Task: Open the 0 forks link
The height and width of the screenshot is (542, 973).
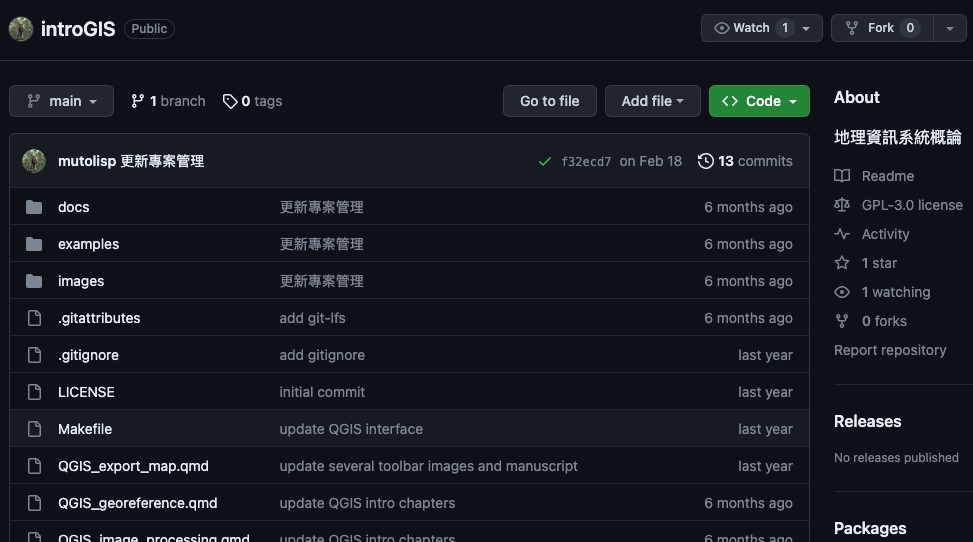Action: (x=884, y=322)
